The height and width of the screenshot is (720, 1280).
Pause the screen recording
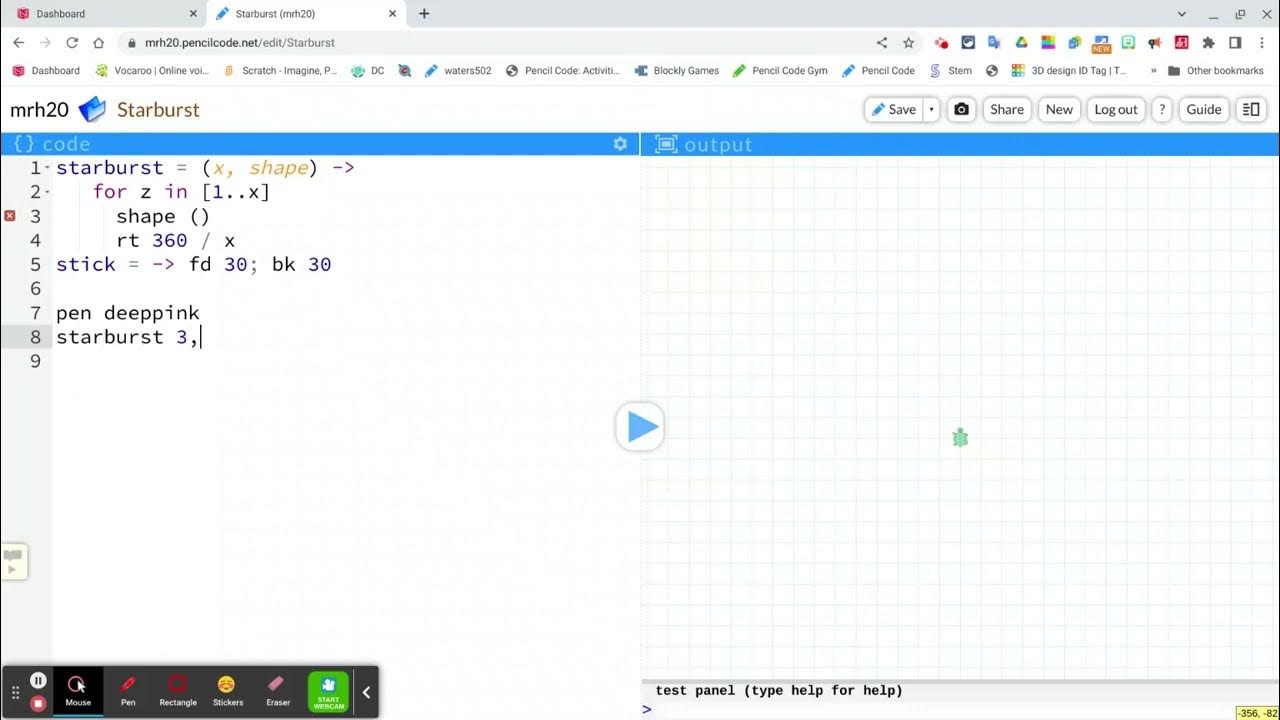[38, 680]
